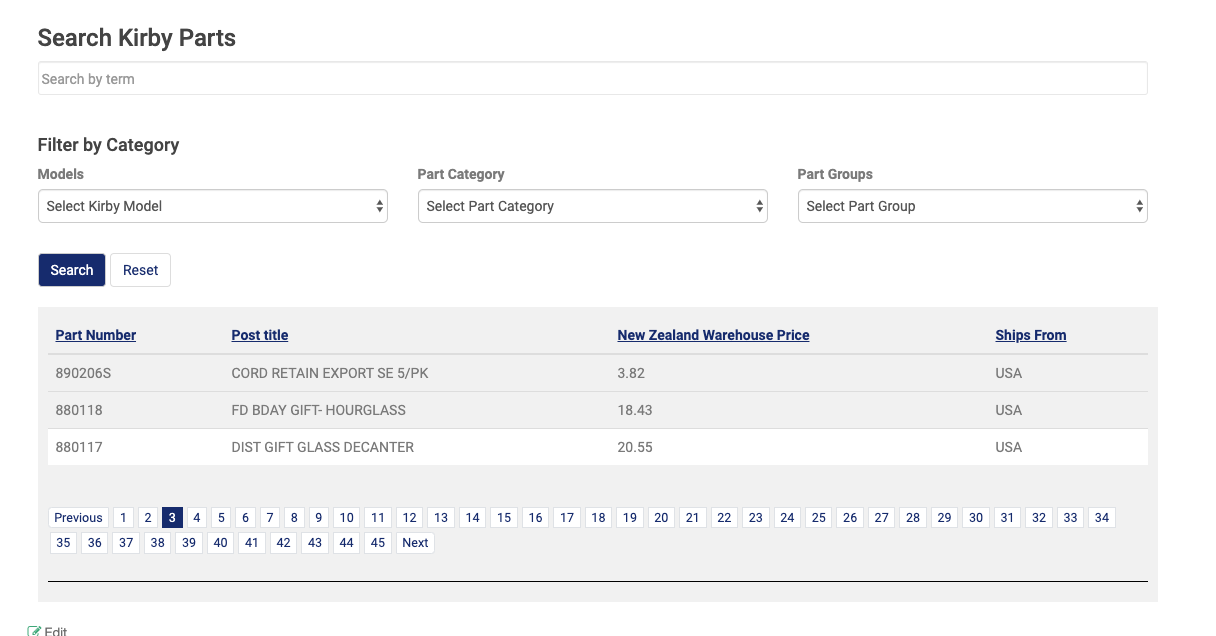This screenshot has width=1216, height=636.
Task: Sort by Ships From column header
Action: click(x=1031, y=335)
